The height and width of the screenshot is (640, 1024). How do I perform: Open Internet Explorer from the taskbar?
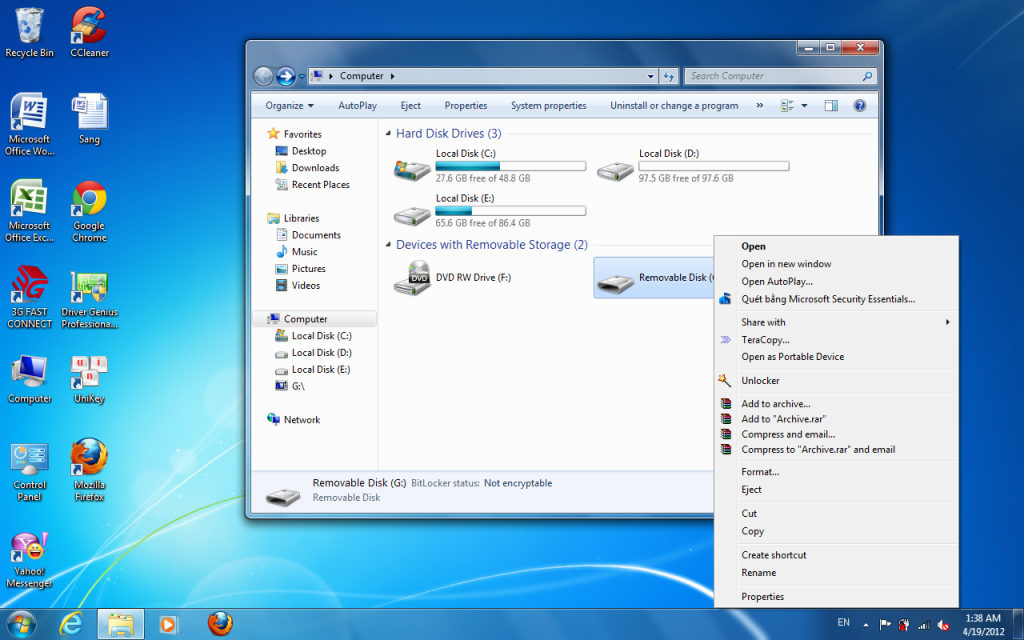point(71,624)
